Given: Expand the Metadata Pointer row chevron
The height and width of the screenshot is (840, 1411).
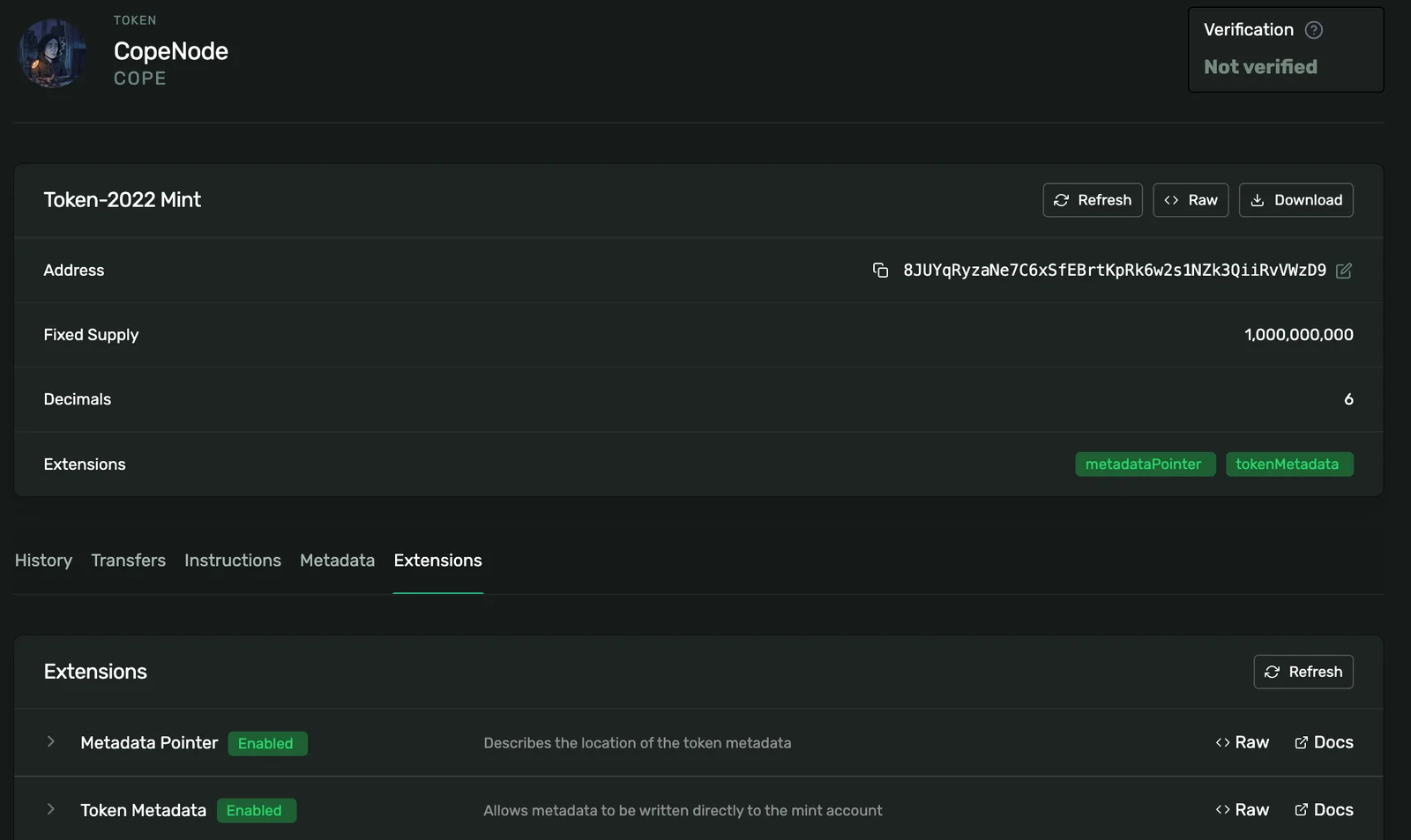Looking at the screenshot, I should coord(51,742).
